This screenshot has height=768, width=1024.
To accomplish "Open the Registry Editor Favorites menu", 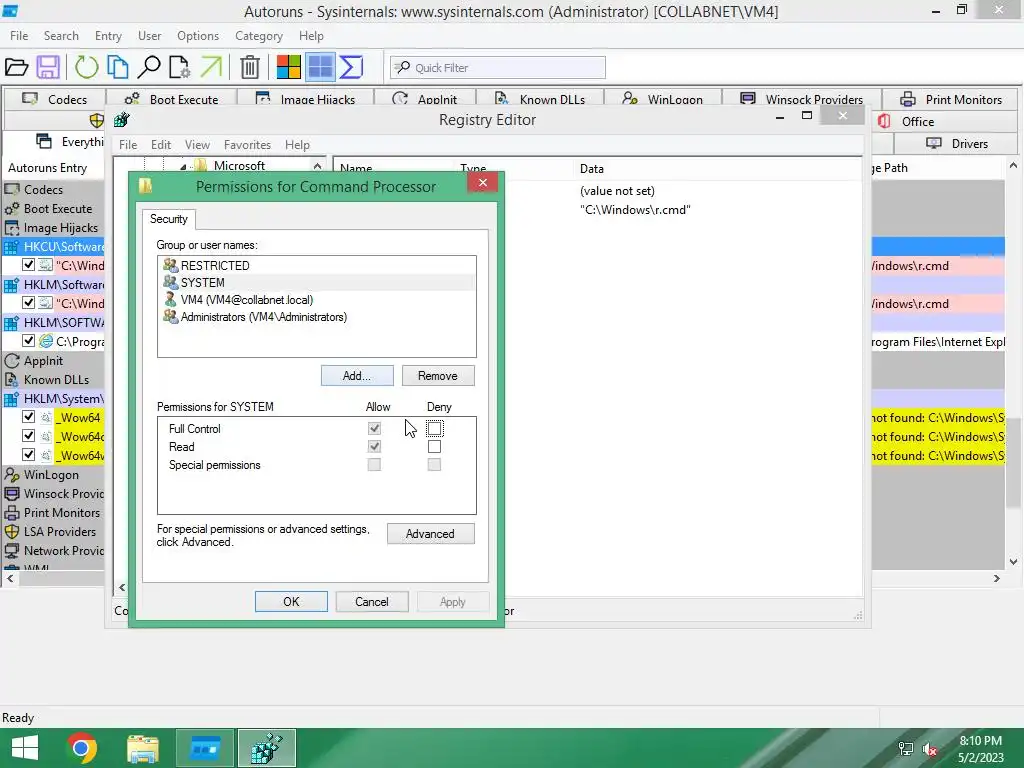I will [247, 145].
